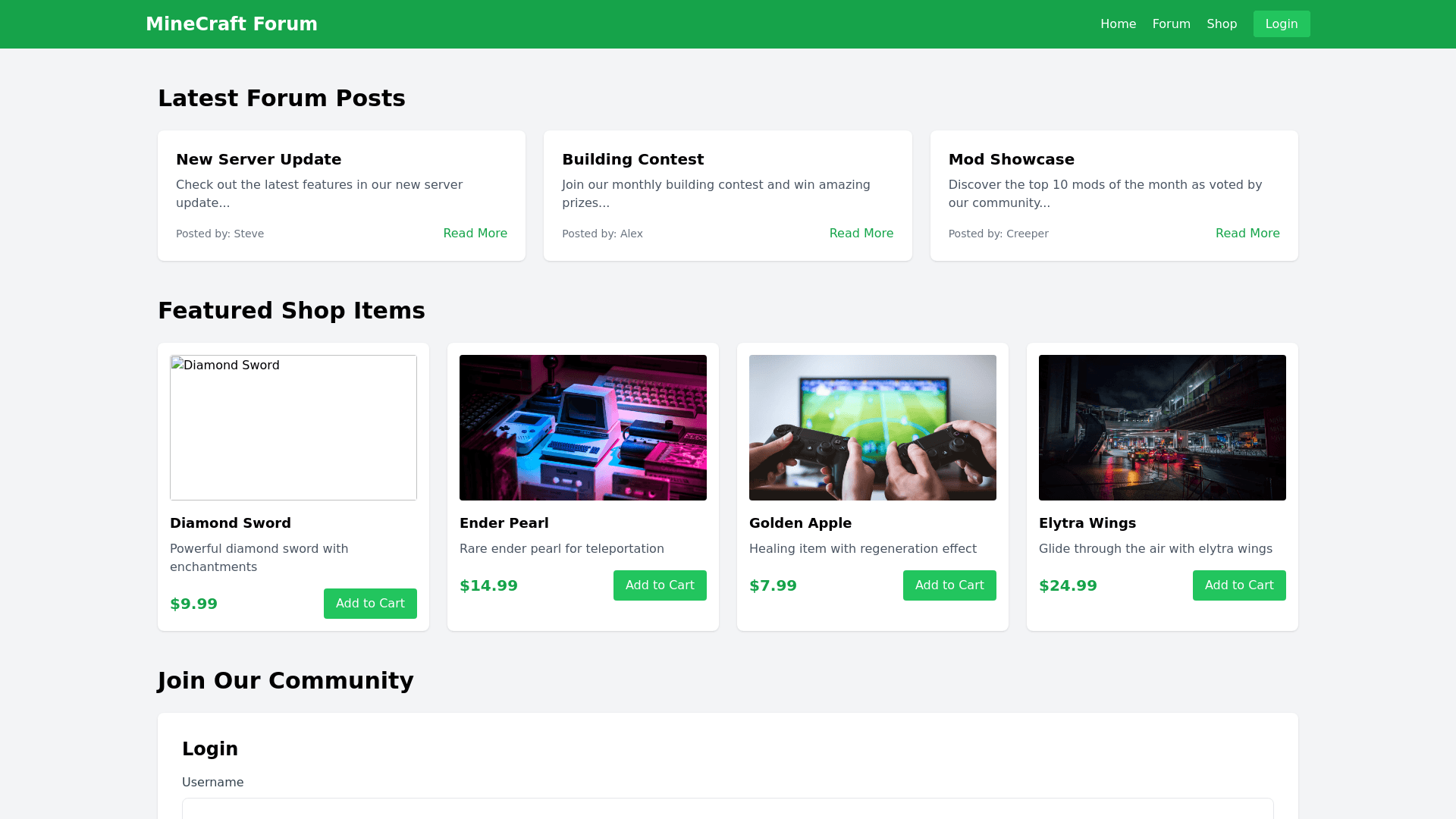Add the Diamond Sword to cart
This screenshot has width=1456, height=819.
point(370,604)
